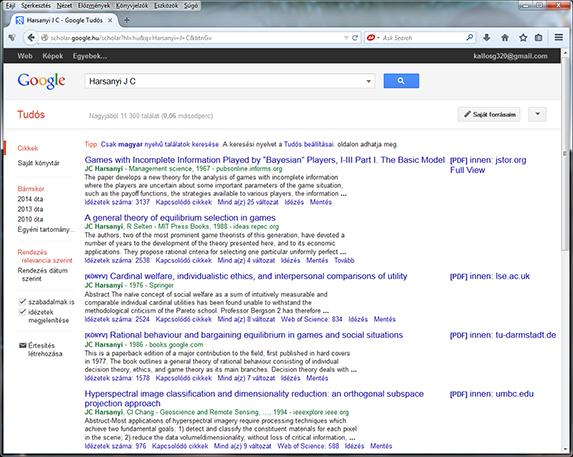This screenshot has width=573, height=457.
Task: Click the Saját forrásaim button
Action: click(x=489, y=114)
